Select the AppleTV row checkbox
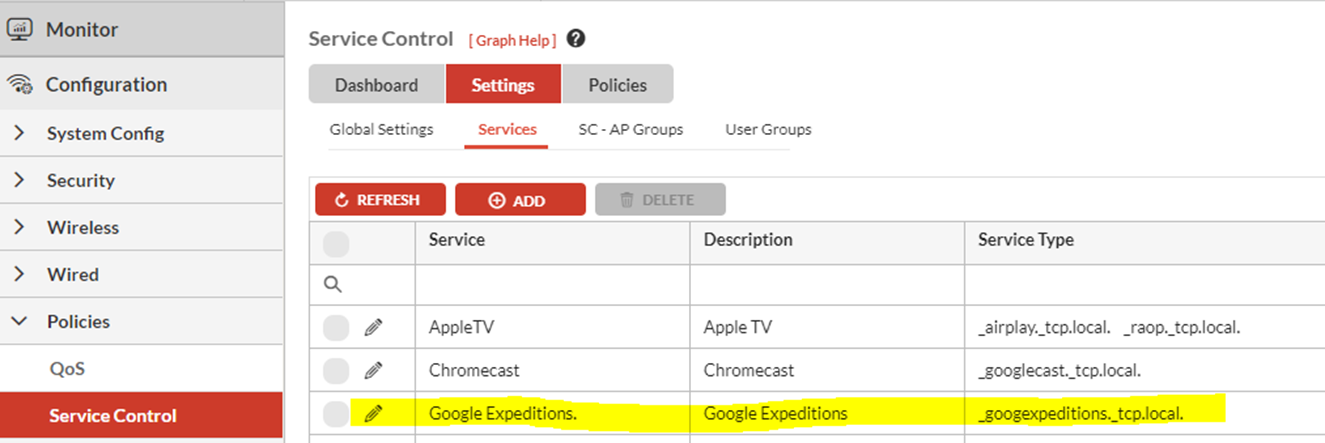1325x443 pixels. point(336,327)
